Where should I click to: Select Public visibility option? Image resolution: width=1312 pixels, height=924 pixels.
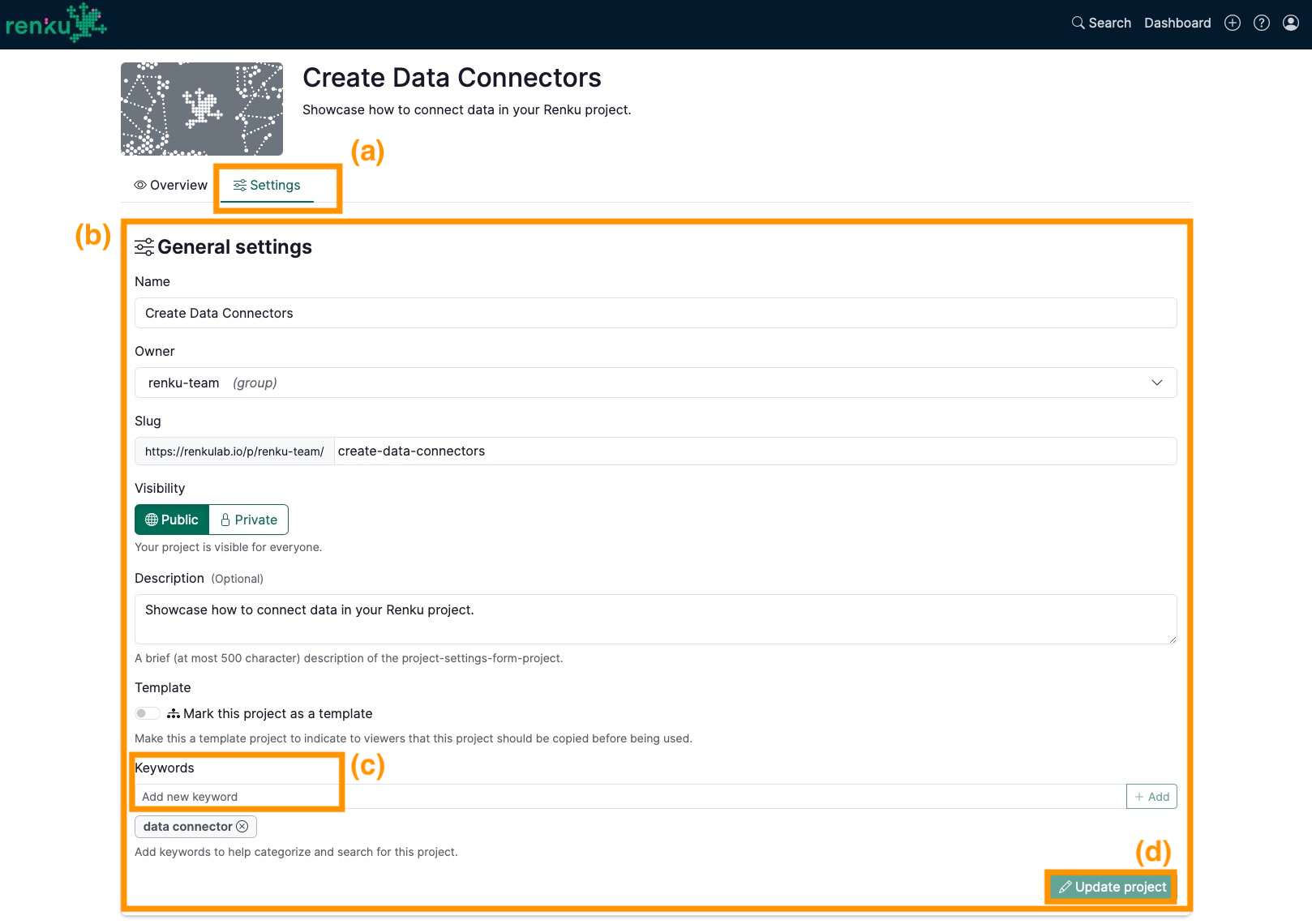(x=172, y=520)
